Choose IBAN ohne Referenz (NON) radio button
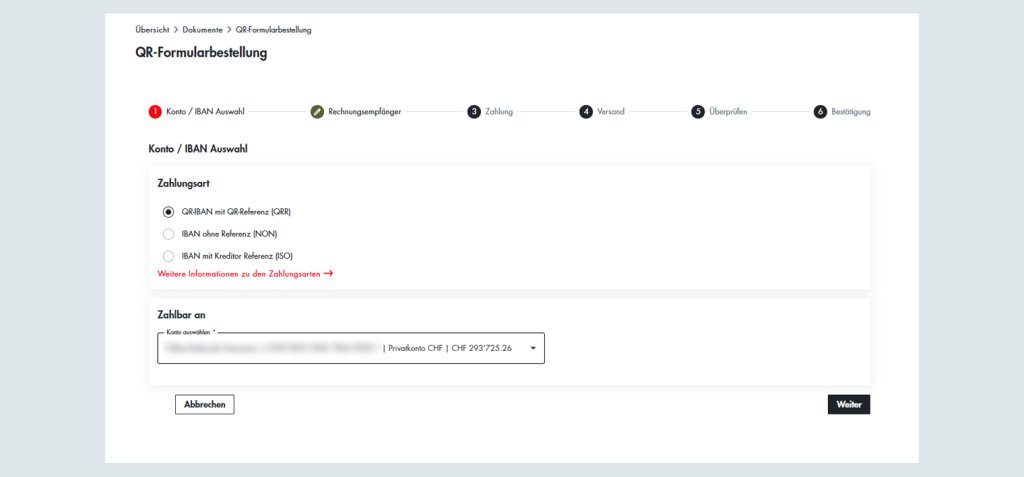 click(x=168, y=233)
